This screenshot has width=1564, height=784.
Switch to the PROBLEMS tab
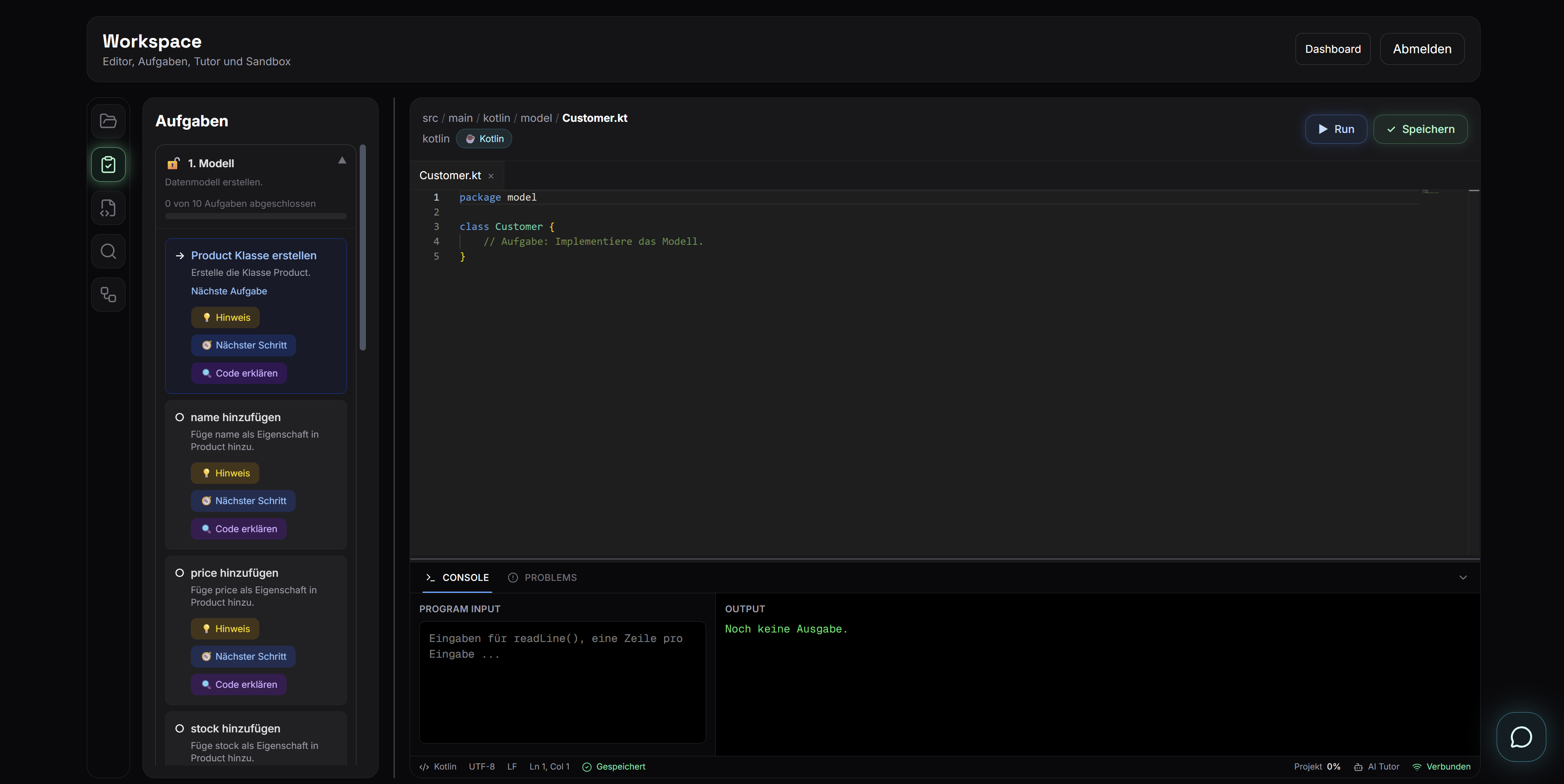542,578
